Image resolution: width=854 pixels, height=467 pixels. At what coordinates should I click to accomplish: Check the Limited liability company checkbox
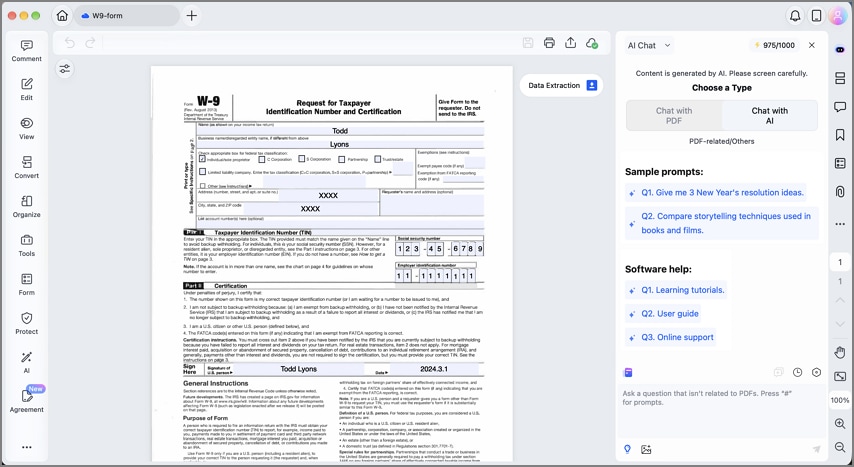(202, 172)
